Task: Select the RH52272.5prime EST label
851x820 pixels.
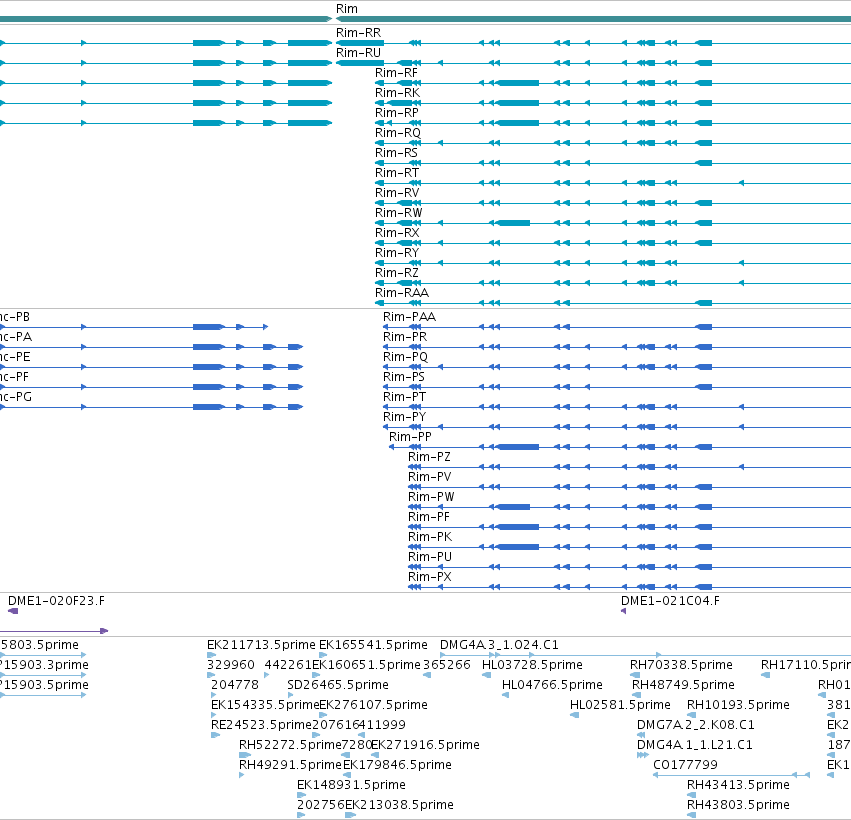Action: (x=290, y=745)
